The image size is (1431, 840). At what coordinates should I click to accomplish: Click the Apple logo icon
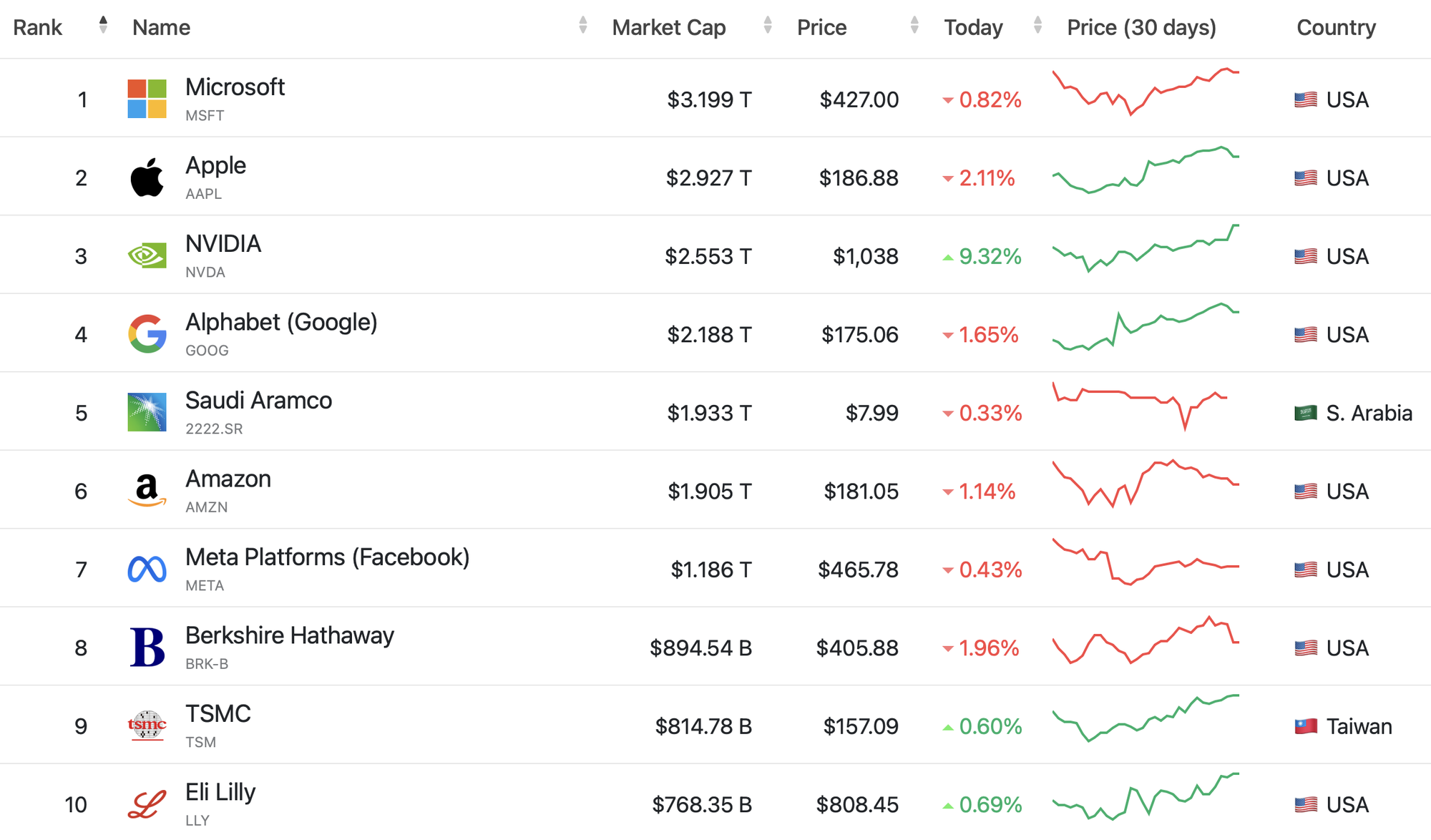pos(147,177)
